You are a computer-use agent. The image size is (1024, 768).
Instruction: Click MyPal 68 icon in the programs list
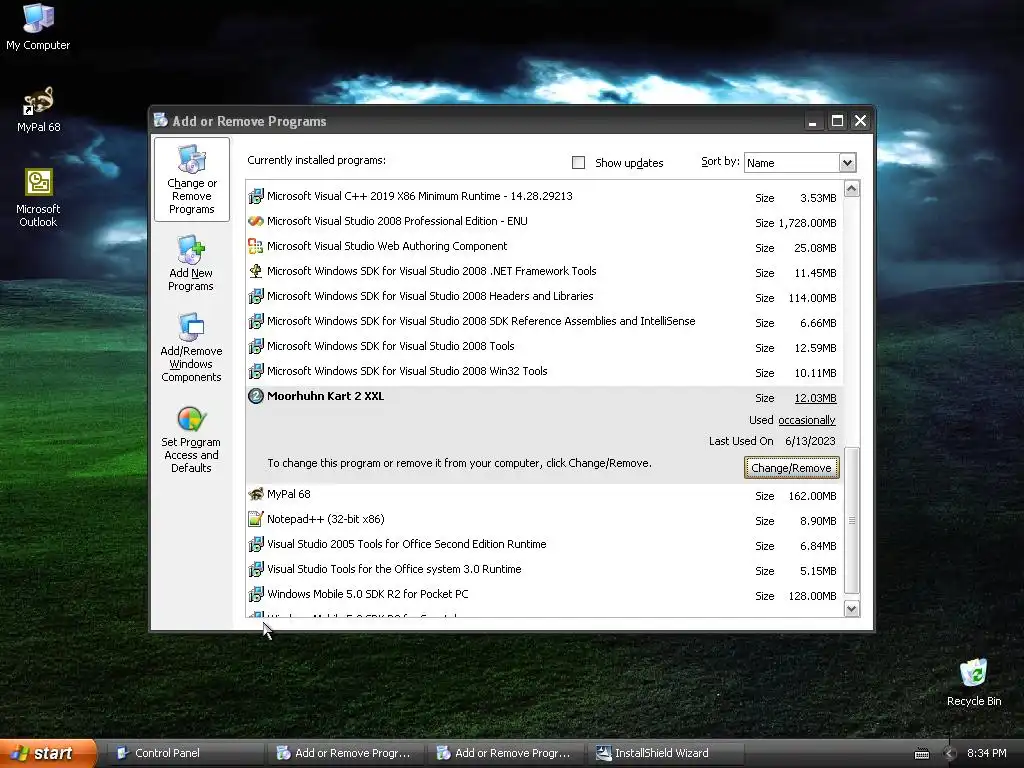pos(256,494)
